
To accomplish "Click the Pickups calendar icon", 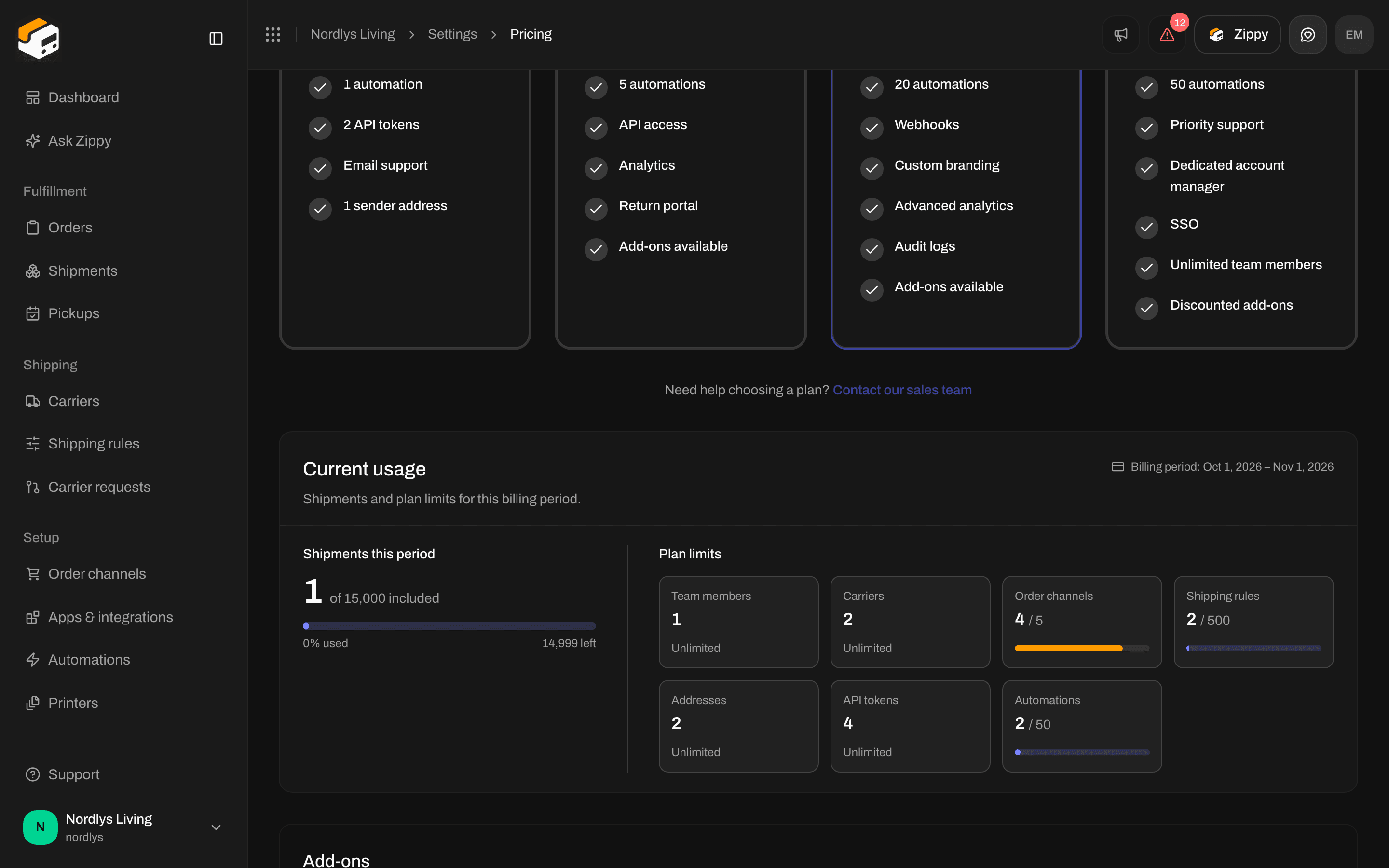I will 33,313.
